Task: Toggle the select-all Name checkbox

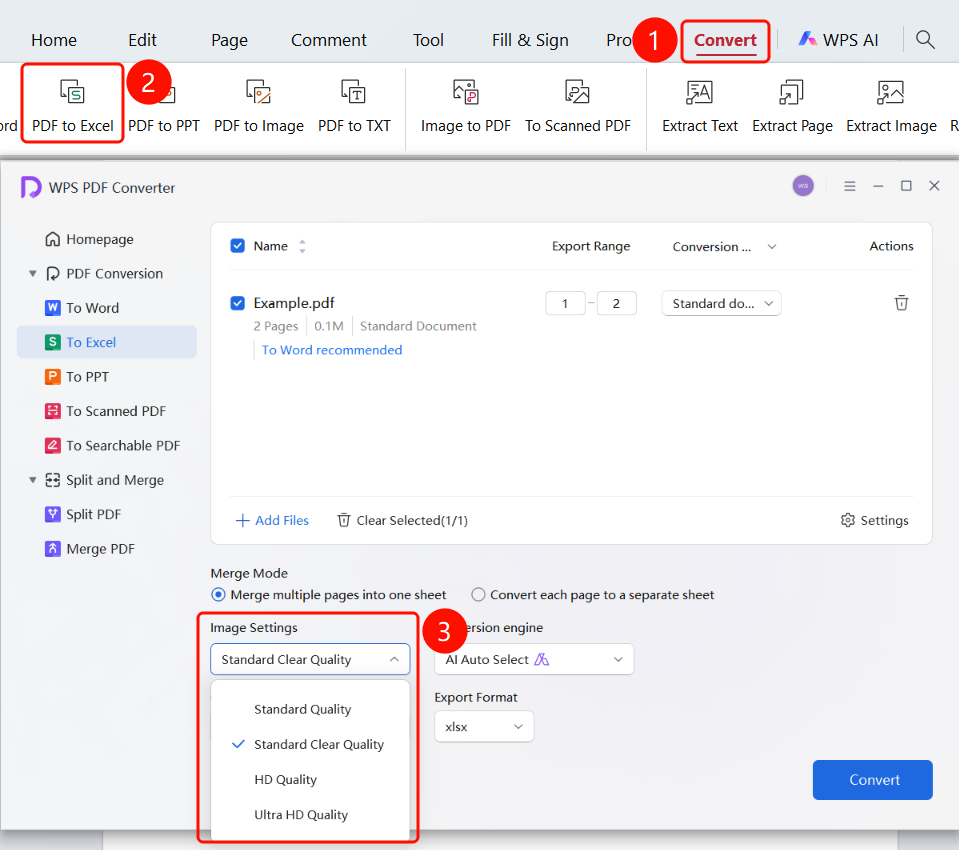Action: point(237,246)
